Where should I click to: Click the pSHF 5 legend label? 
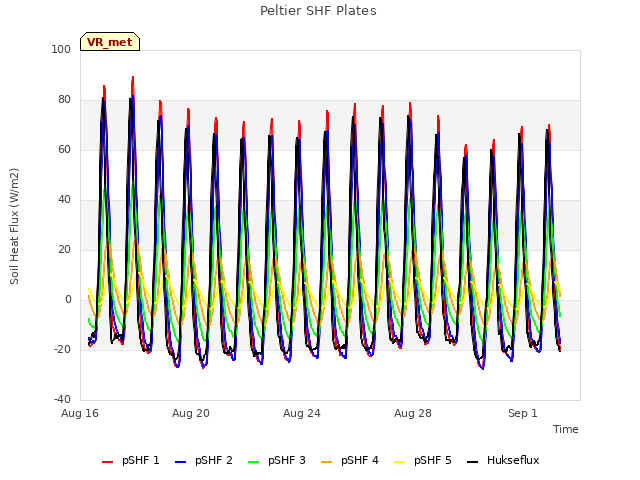(x=433, y=460)
